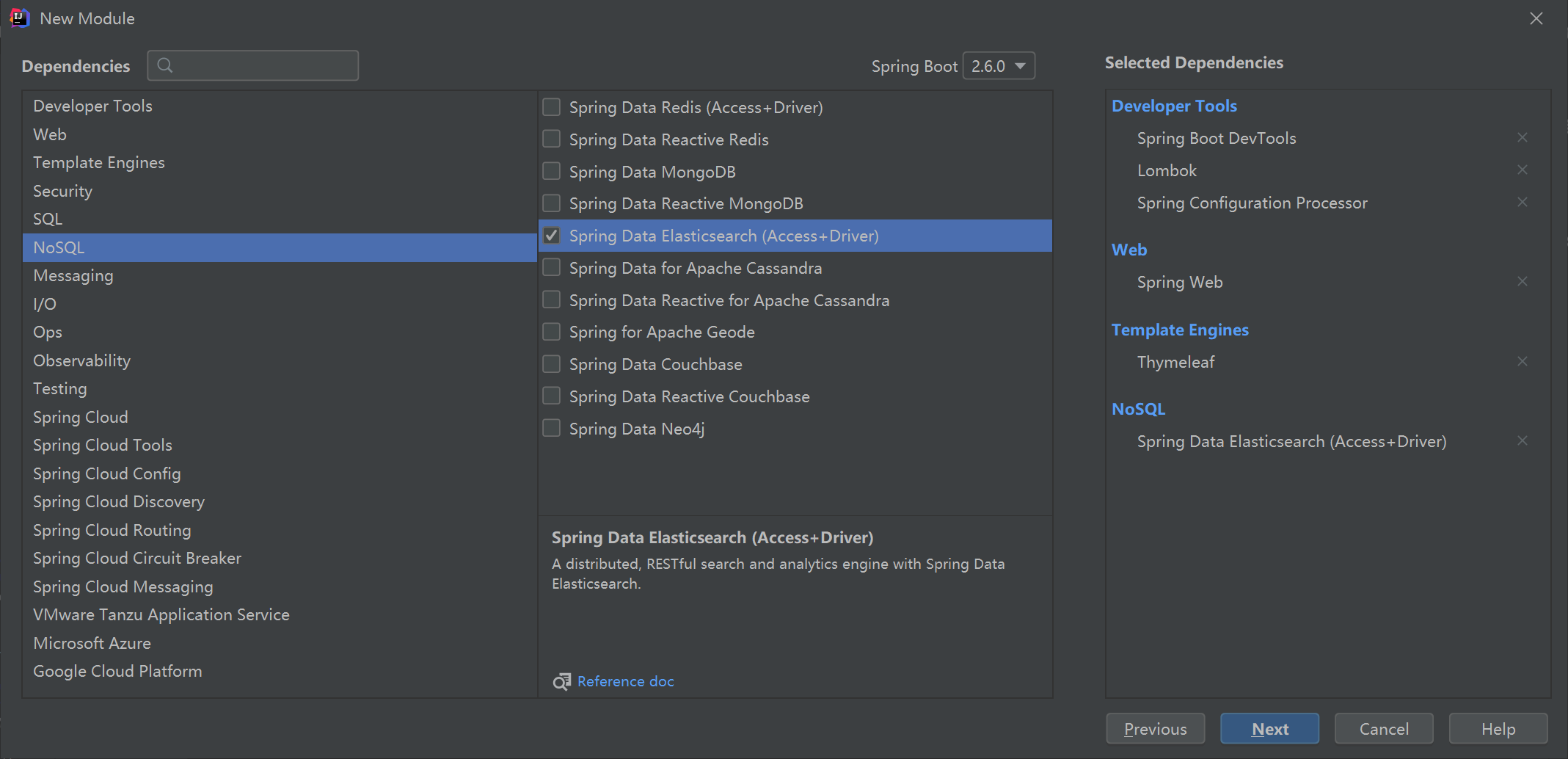Viewport: 1568px width, 759px height.
Task: Check Spring Data for Apache Cassandra
Action: (551, 268)
